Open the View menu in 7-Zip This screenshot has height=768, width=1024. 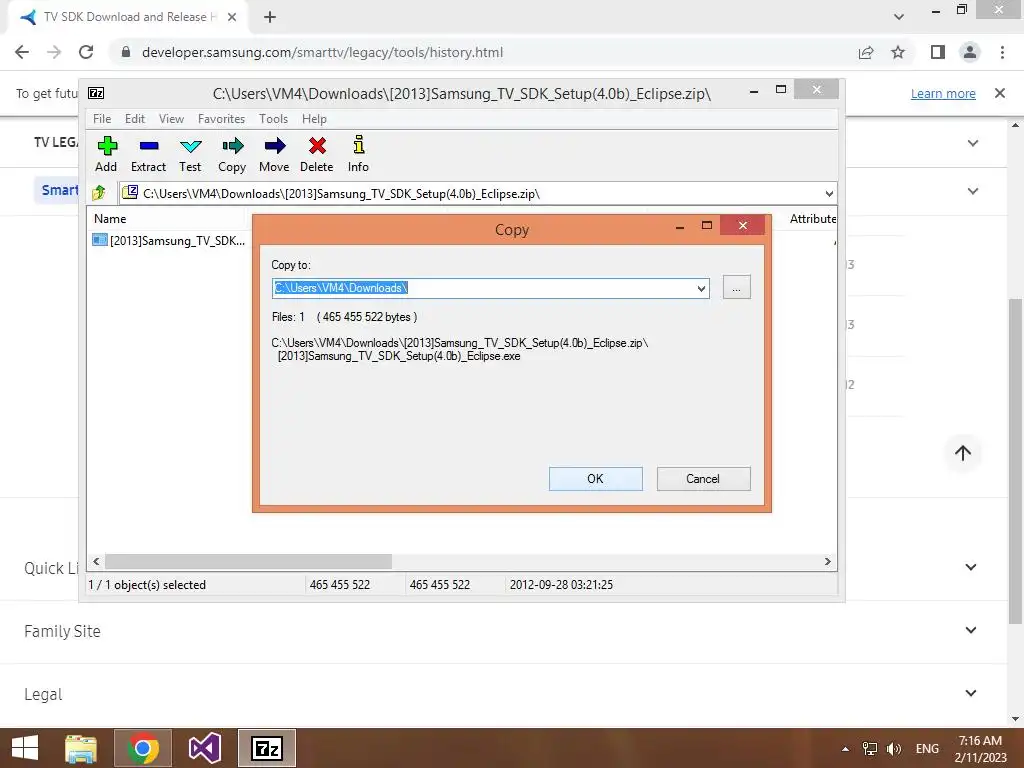(x=171, y=119)
